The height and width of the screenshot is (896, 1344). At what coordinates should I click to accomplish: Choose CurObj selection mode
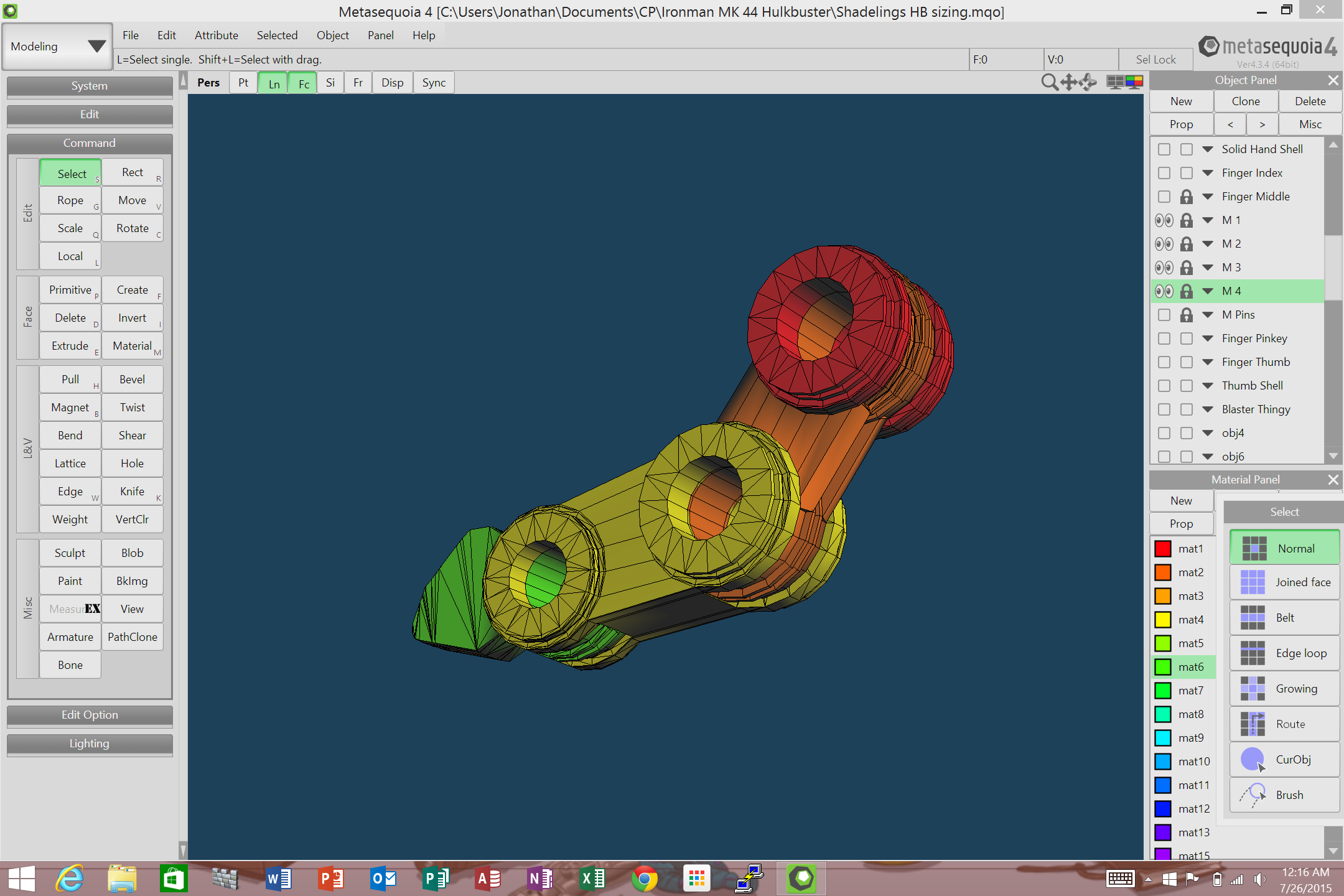pos(1284,760)
